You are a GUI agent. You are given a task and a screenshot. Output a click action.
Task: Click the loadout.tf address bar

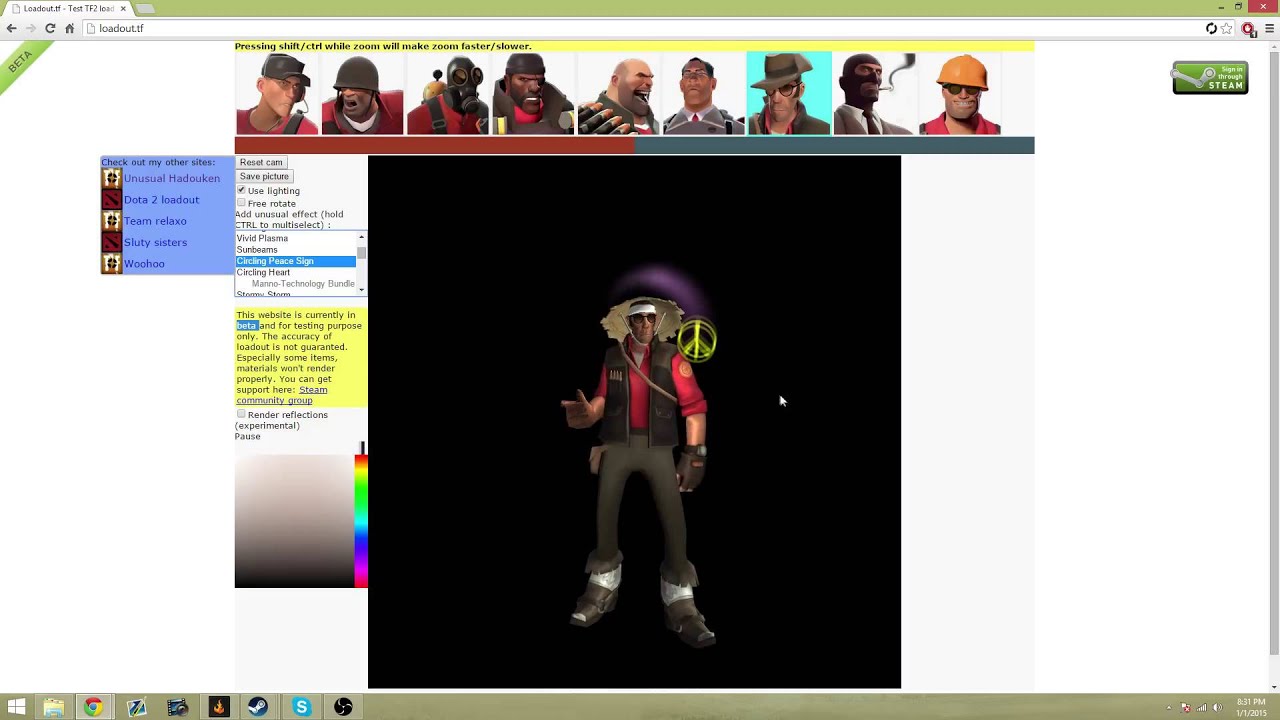640,28
